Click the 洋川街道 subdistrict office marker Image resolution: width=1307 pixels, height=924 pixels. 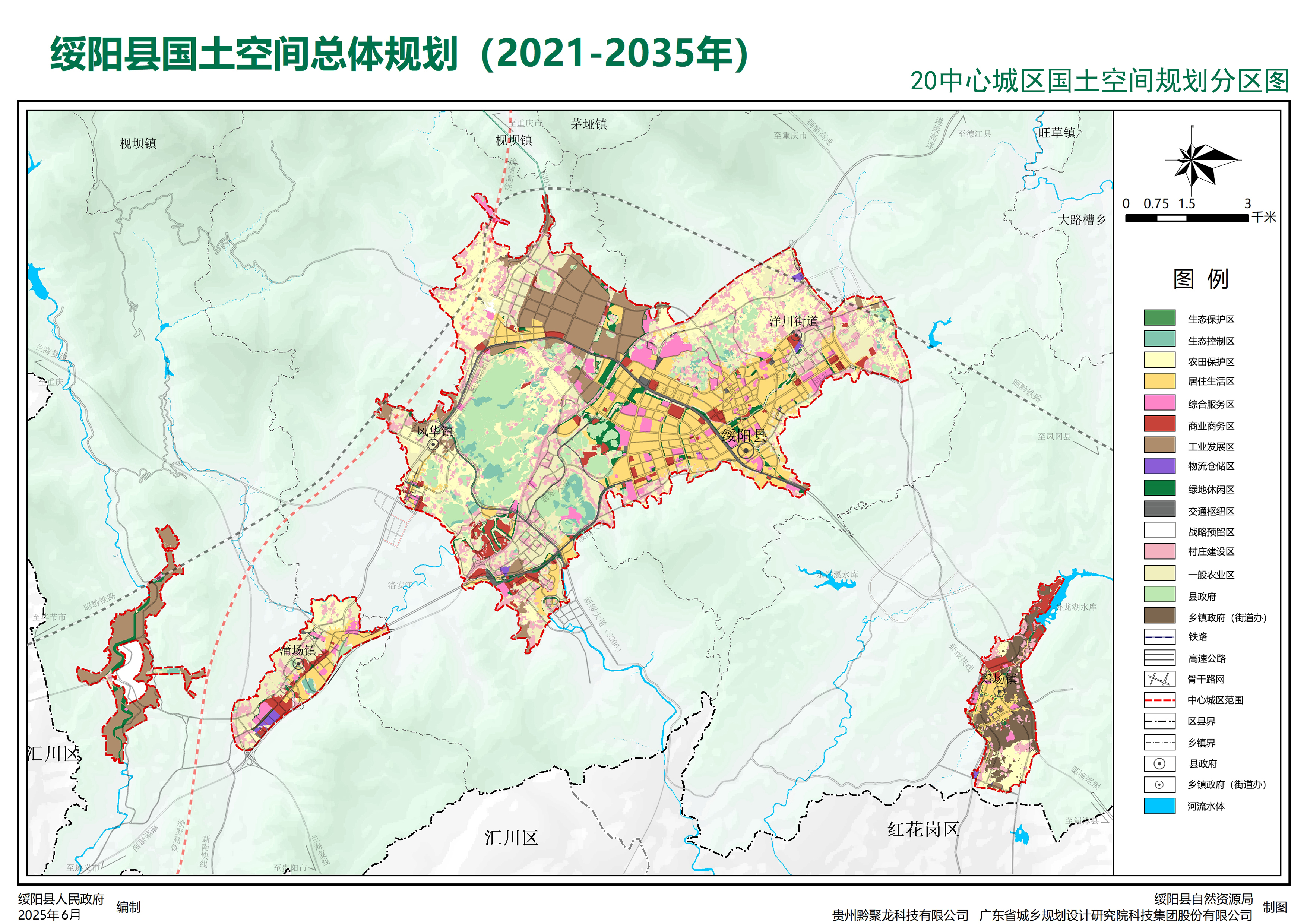point(796,335)
